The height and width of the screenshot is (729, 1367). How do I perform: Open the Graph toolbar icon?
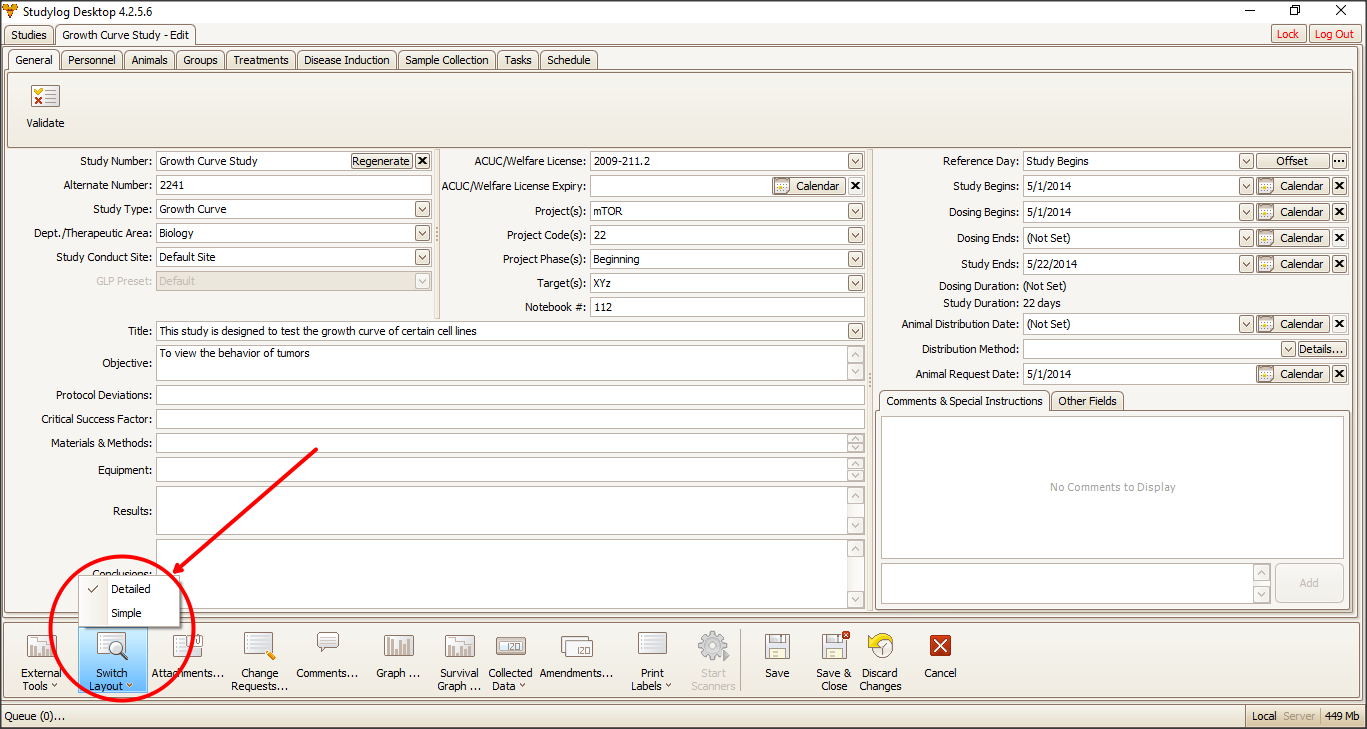[x=398, y=646]
